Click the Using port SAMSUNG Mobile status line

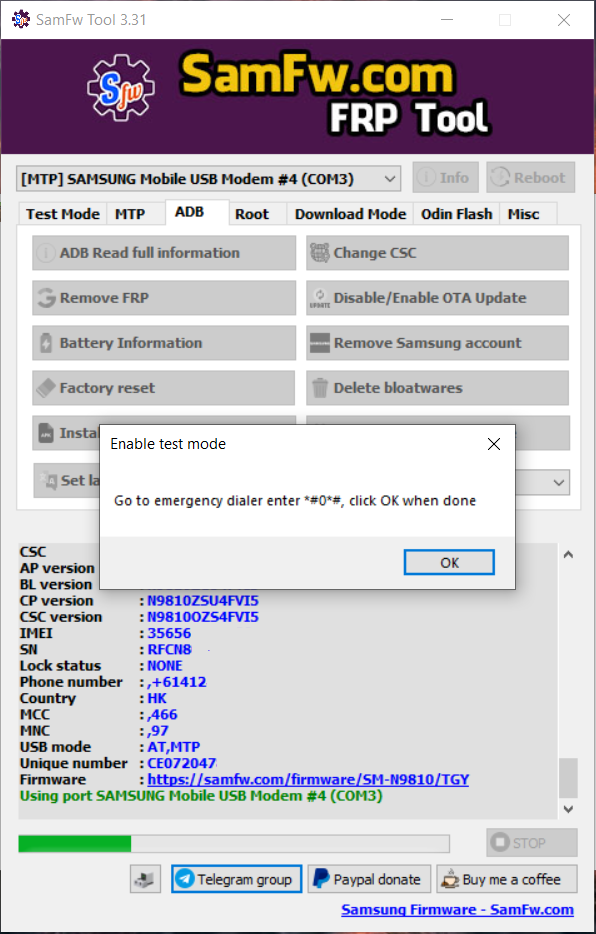coord(201,796)
